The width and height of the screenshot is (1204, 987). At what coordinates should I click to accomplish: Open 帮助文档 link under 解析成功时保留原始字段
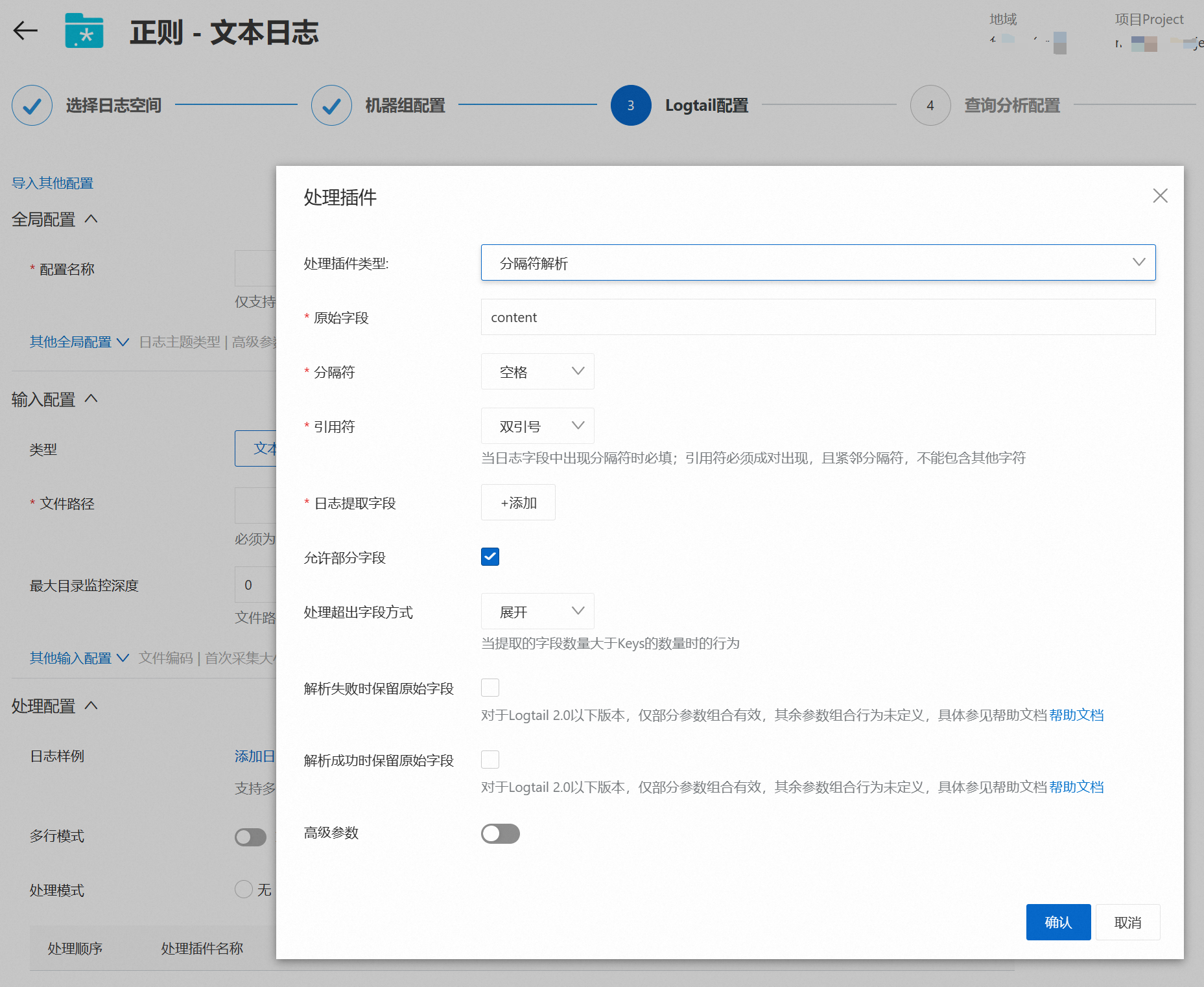point(1076,787)
